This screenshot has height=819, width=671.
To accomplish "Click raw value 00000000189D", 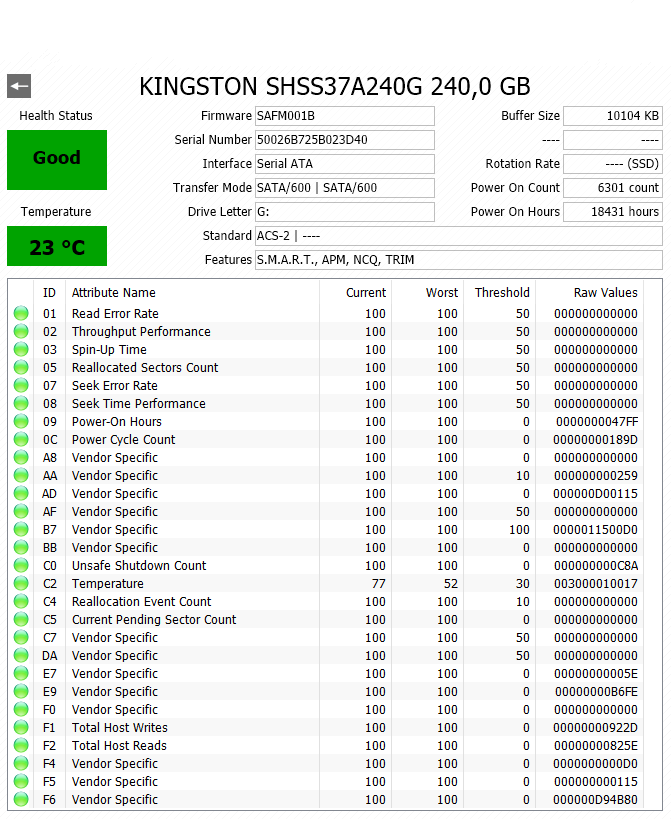I will click(595, 440).
